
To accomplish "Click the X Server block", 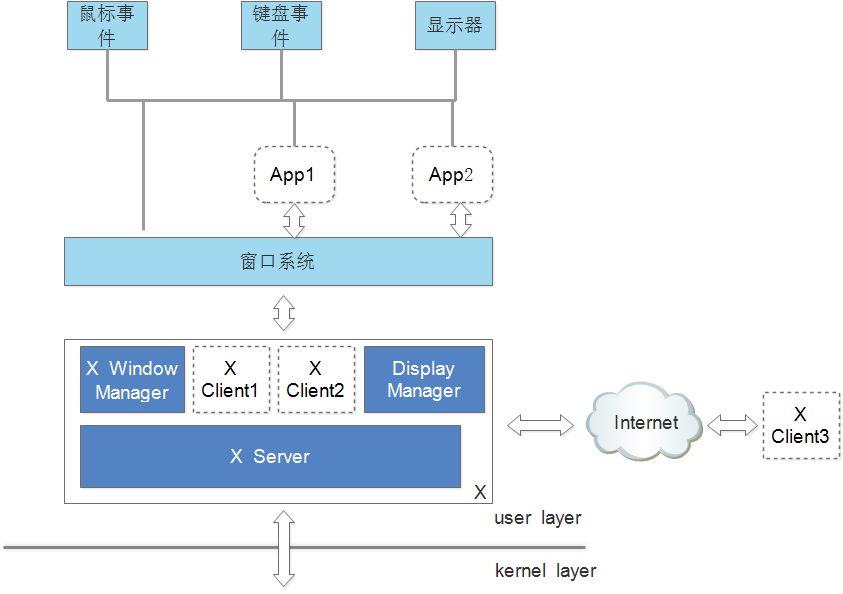I will [x=270, y=456].
